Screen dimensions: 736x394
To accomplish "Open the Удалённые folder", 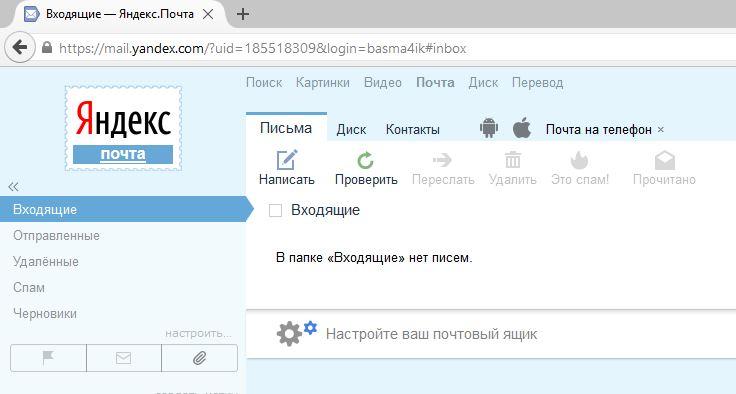I will pyautogui.click(x=46, y=261).
